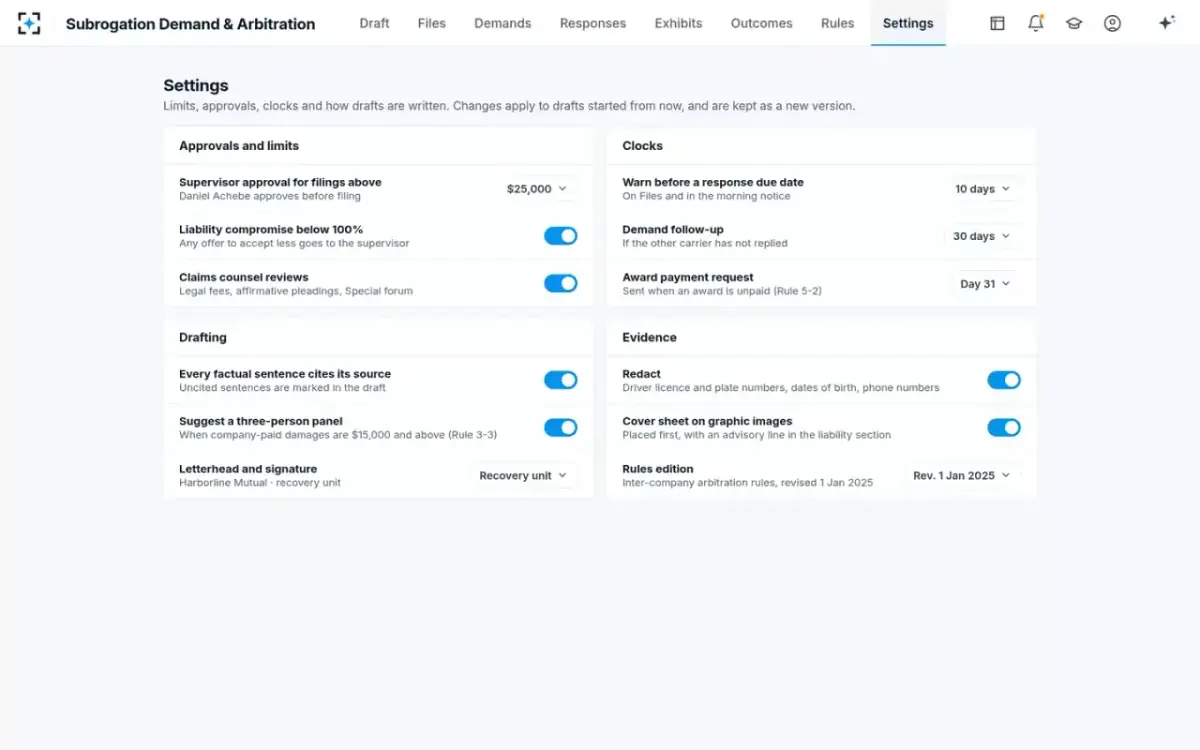Switch to the Rules tab
The image size is (1200, 750).
pos(838,23)
